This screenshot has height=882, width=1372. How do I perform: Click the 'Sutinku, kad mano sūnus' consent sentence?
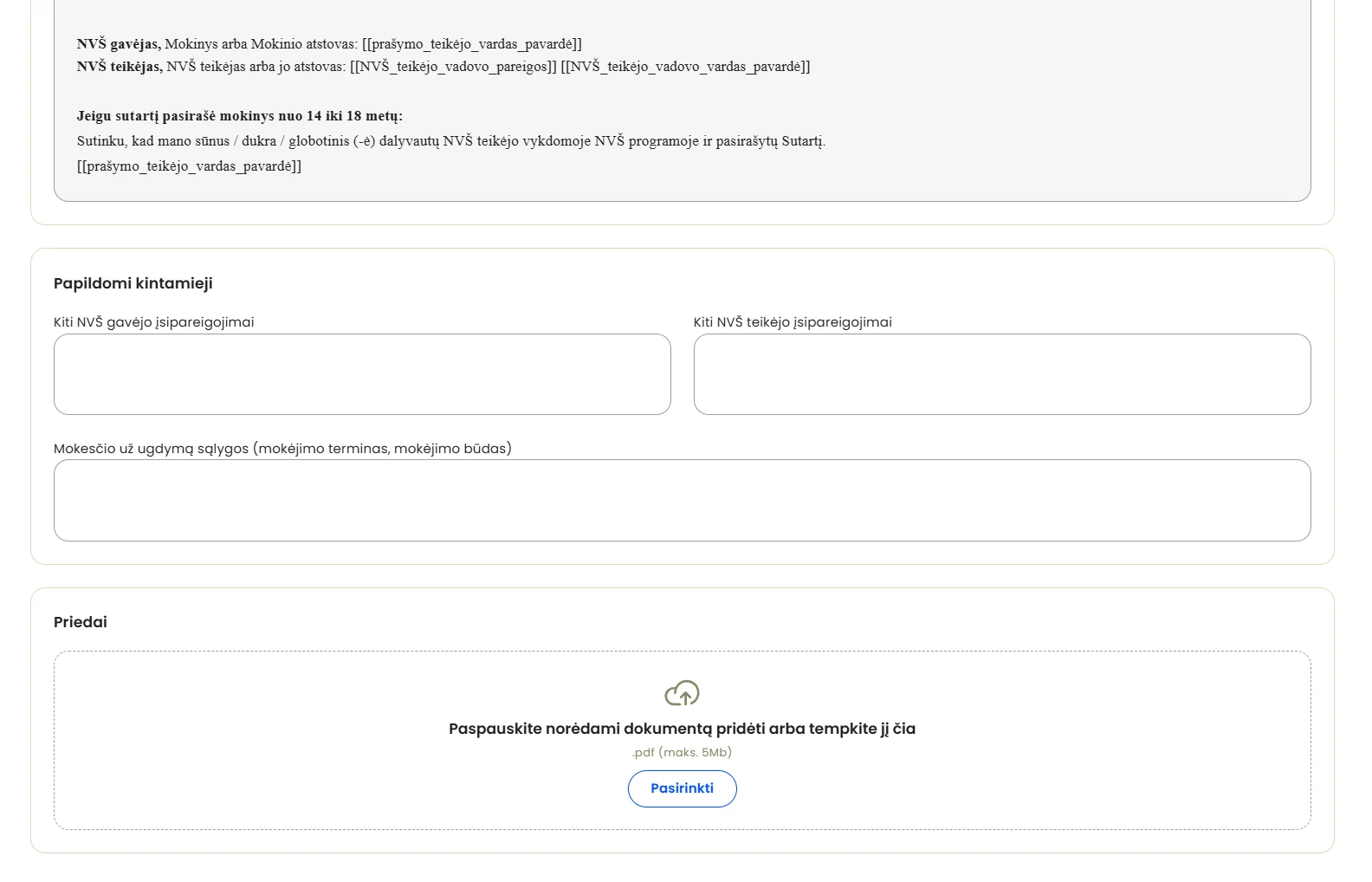[x=451, y=141]
